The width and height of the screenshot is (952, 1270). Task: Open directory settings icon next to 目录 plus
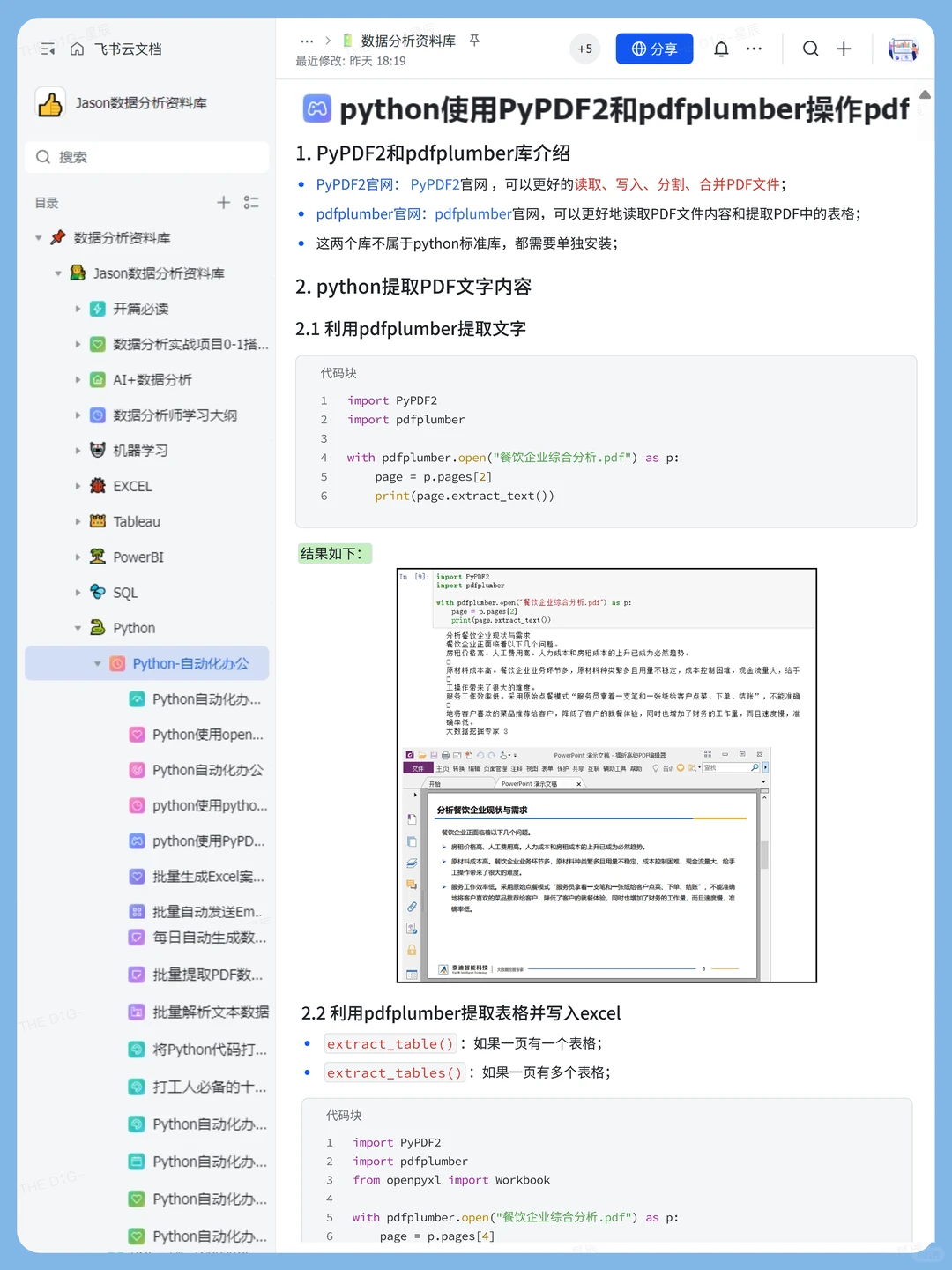[x=251, y=203]
